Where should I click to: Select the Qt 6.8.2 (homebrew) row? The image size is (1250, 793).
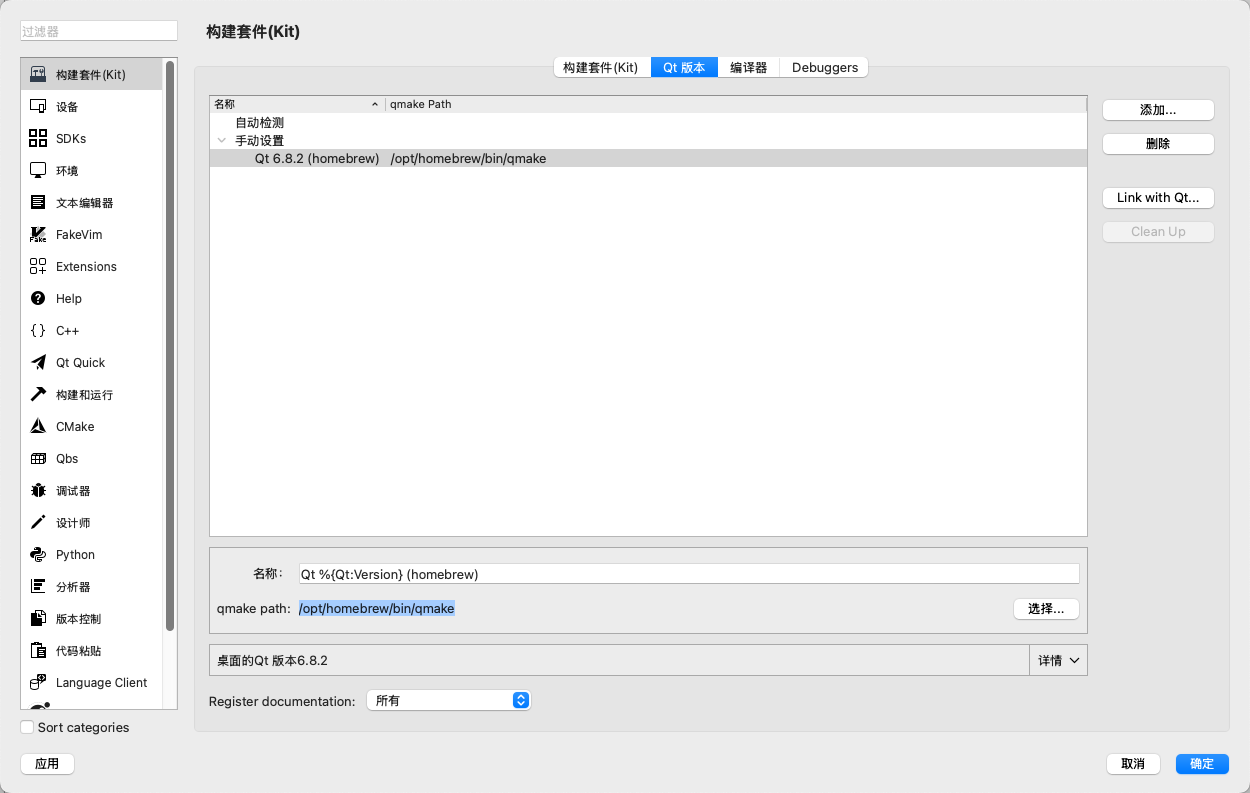click(x=648, y=158)
